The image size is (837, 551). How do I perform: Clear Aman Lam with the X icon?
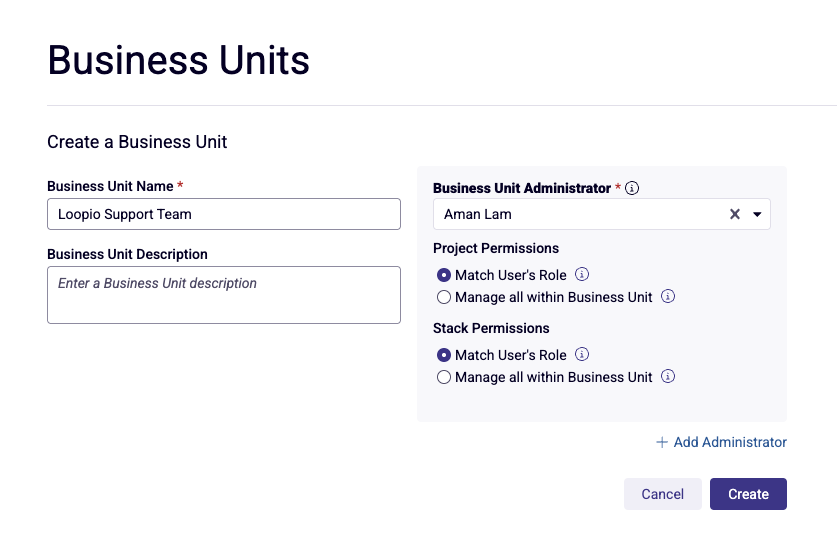735,214
